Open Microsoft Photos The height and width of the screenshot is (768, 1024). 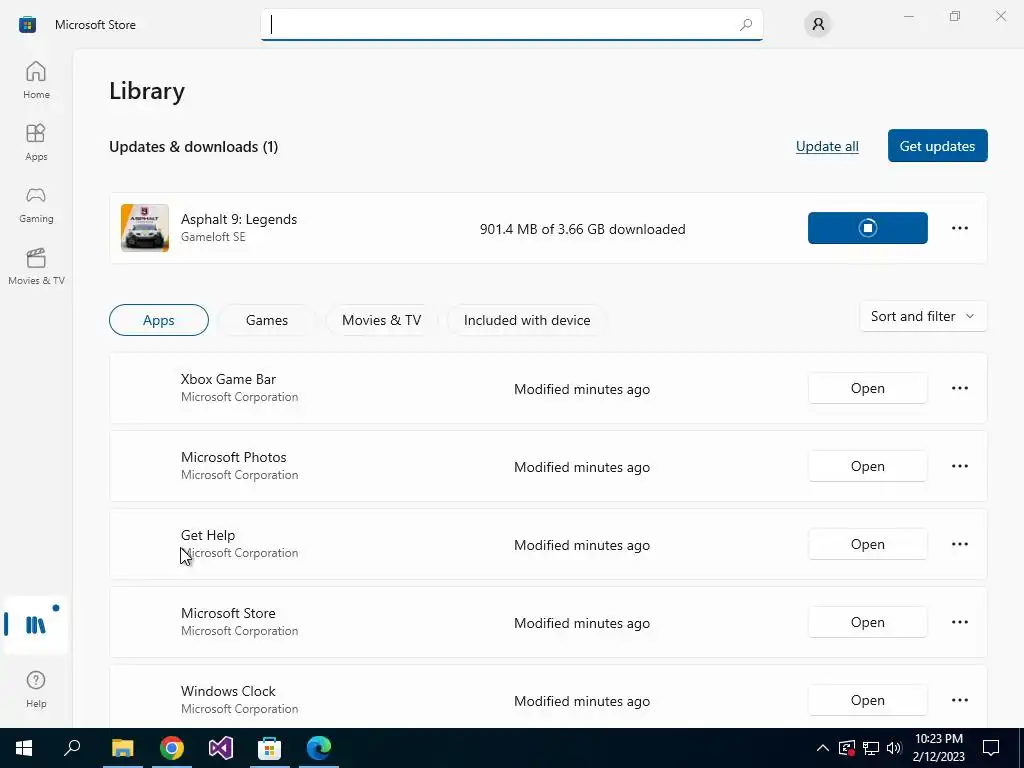point(867,466)
